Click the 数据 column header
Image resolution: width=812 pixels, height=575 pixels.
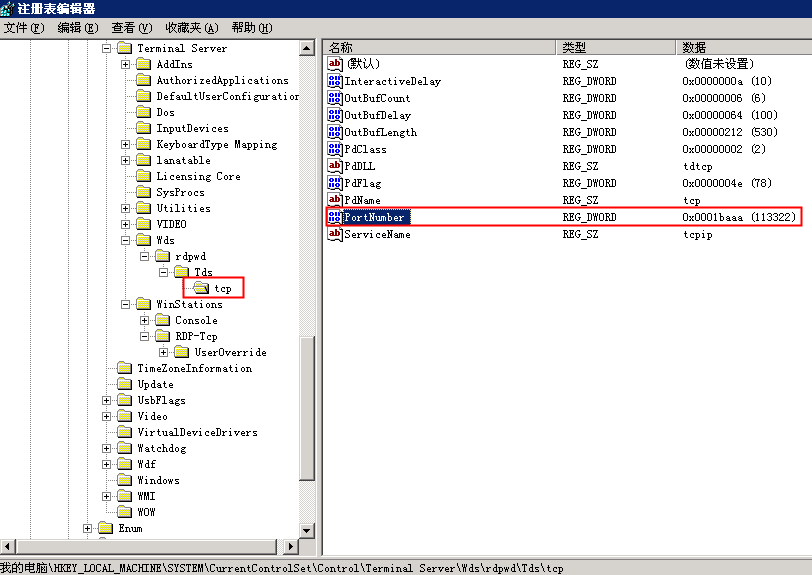pos(740,47)
